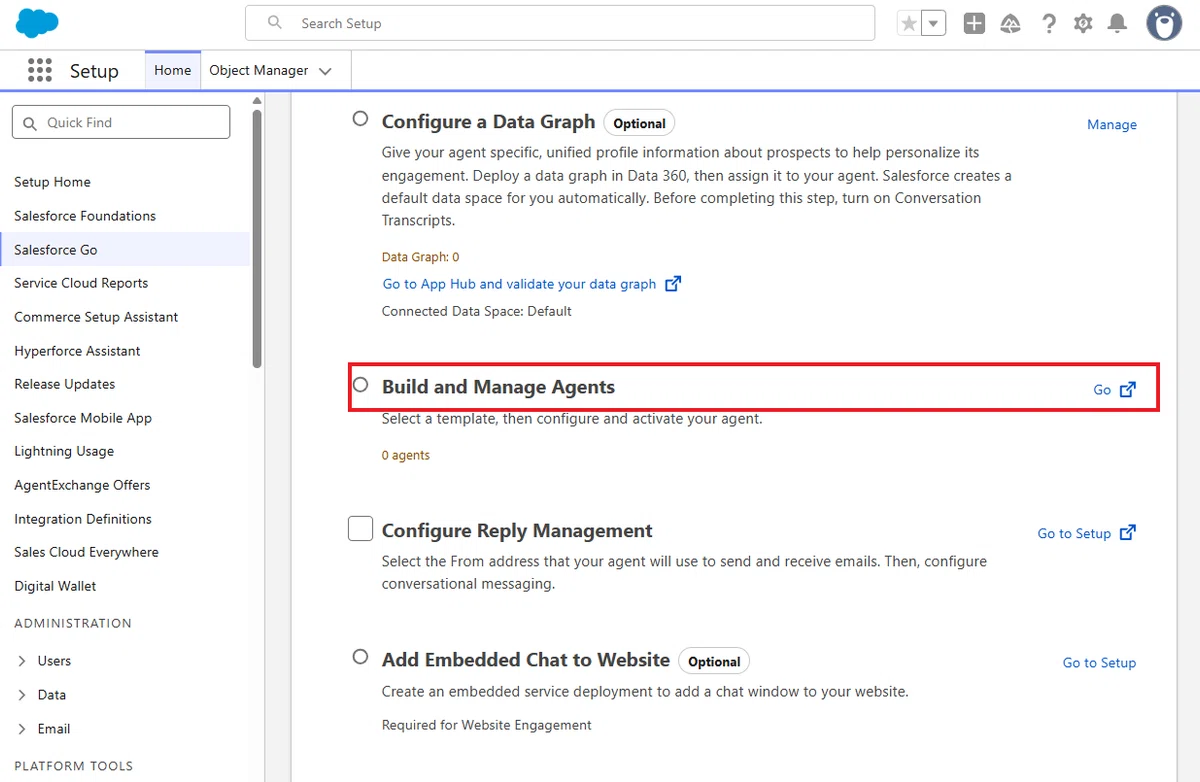
Task: Click the Go link for Agents
Action: 1114,390
